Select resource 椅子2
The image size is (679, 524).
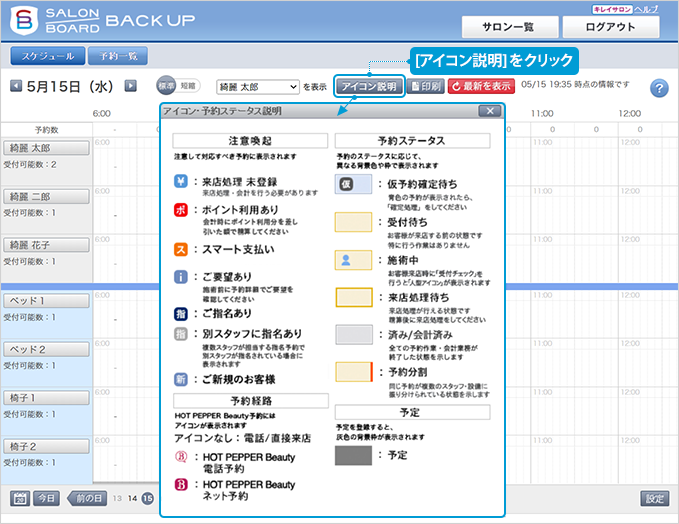click(x=46, y=446)
